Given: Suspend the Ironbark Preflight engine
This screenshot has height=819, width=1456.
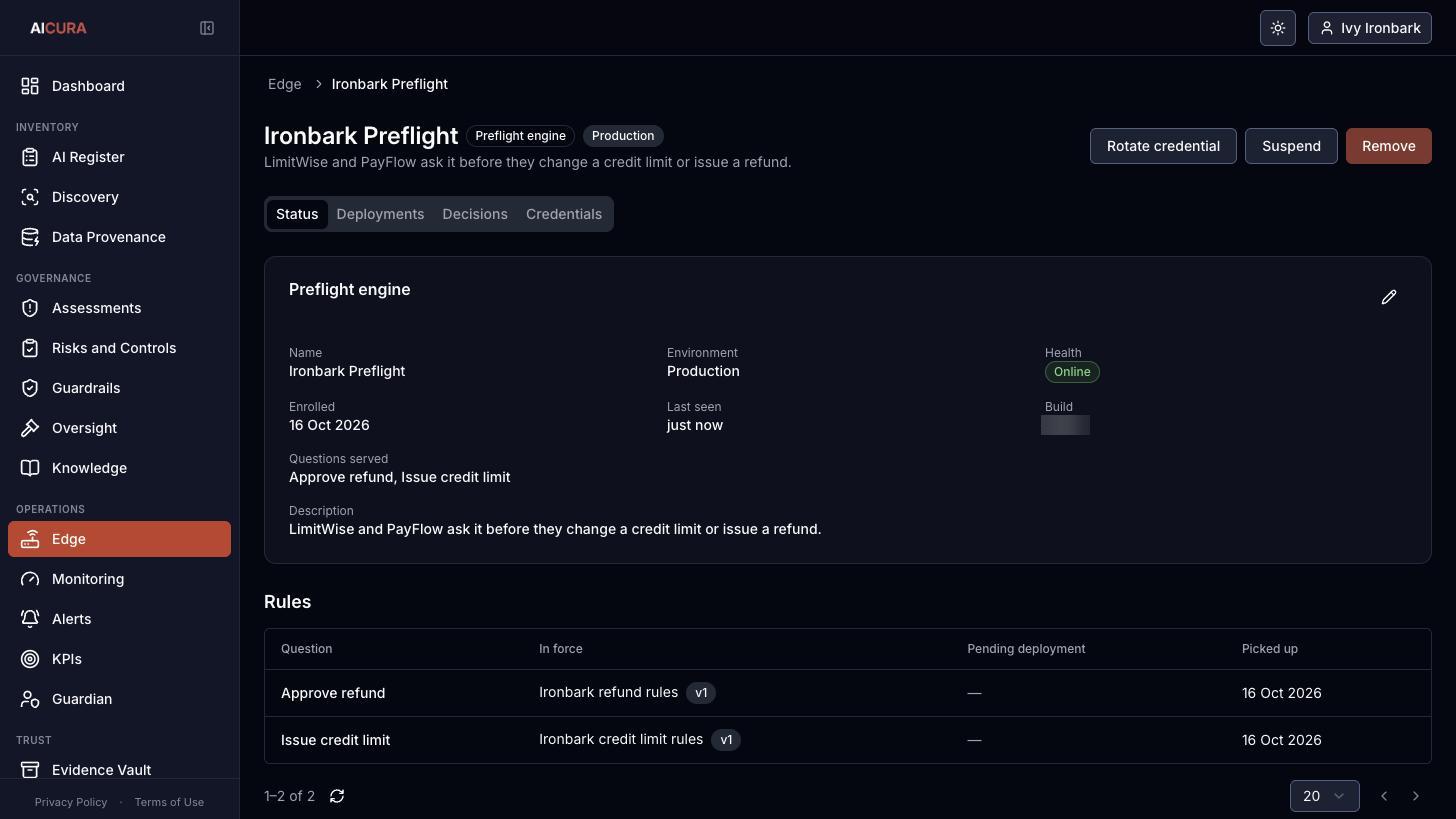Looking at the screenshot, I should 1291,146.
